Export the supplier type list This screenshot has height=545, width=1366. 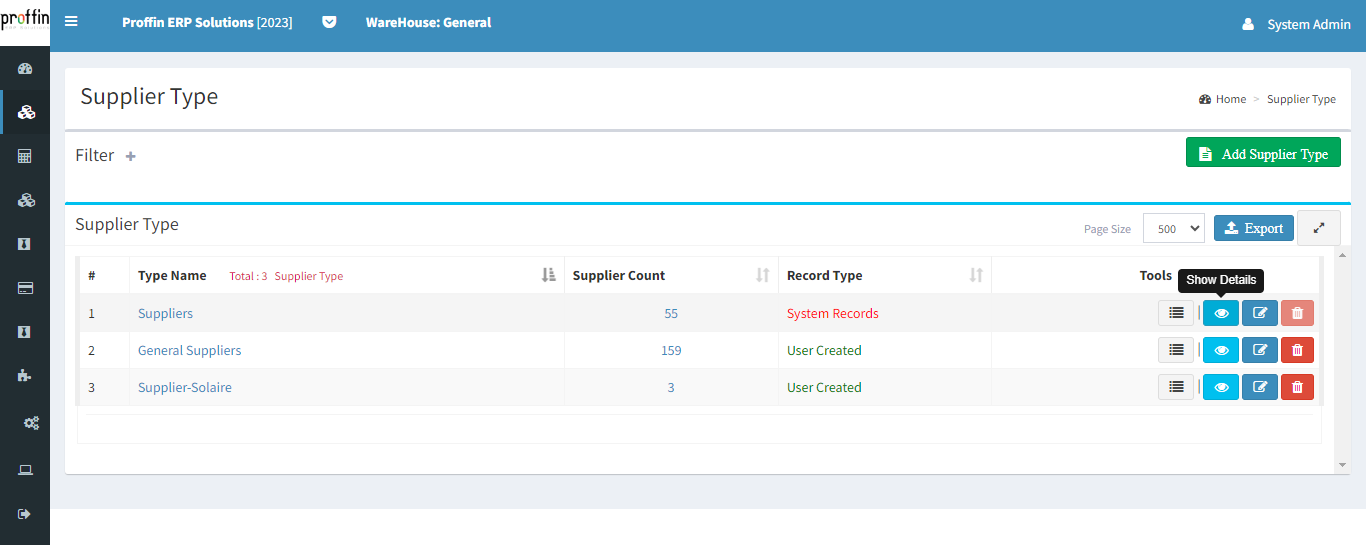(1253, 228)
